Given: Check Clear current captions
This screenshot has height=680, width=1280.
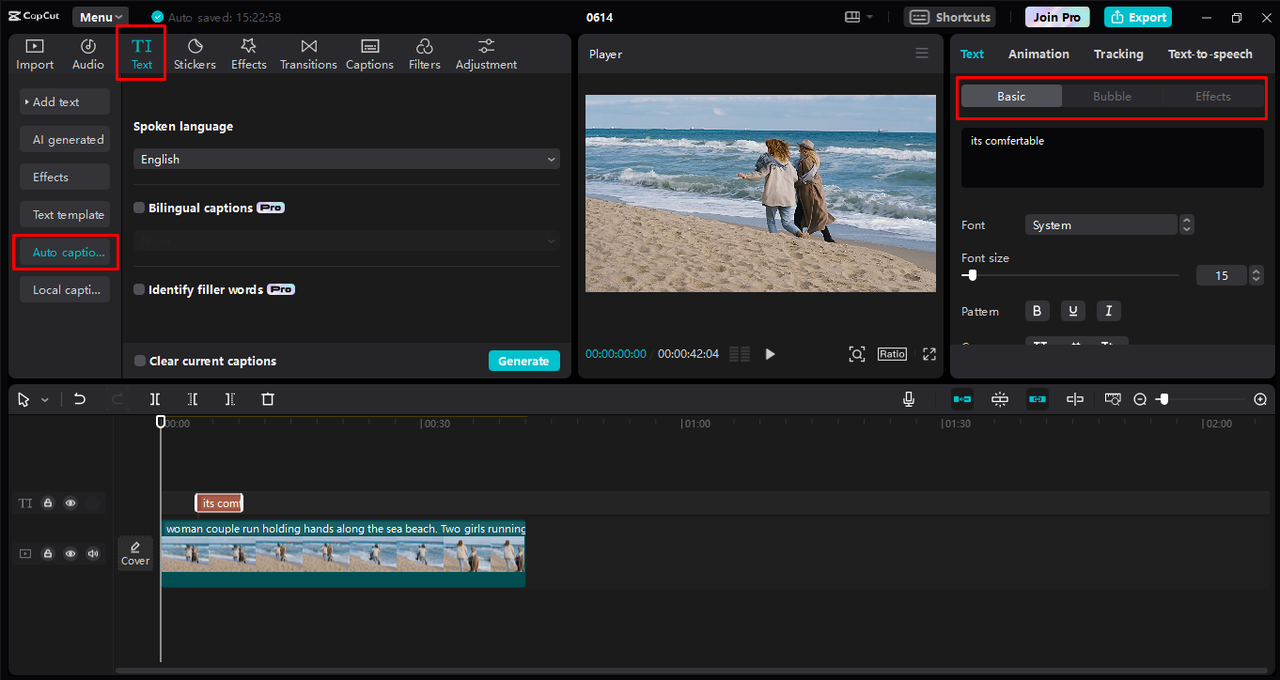Looking at the screenshot, I should point(140,361).
